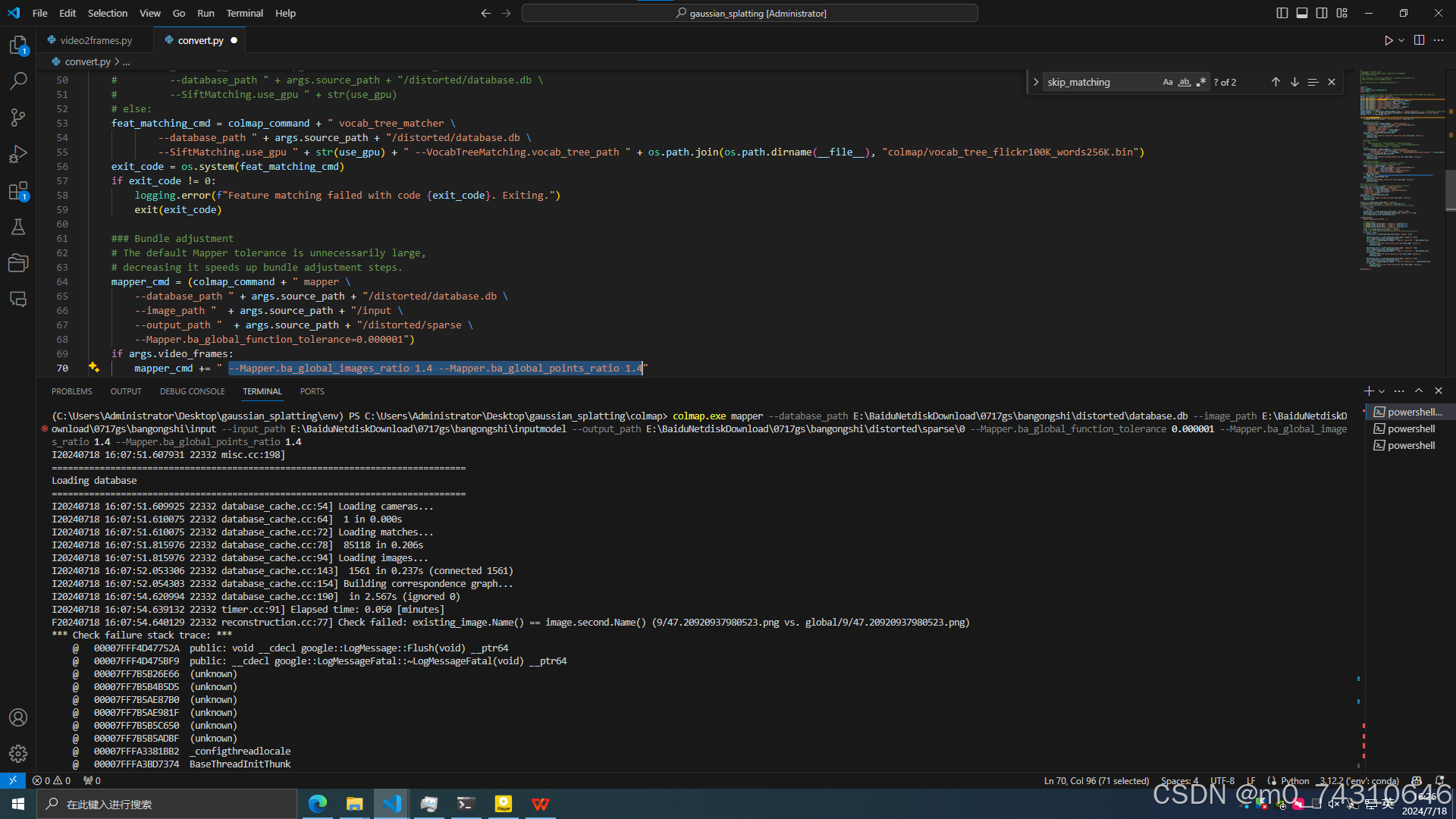Viewport: 1456px width, 819px height.
Task: Open the new terminal launch profile dropdown
Action: click(x=1382, y=391)
